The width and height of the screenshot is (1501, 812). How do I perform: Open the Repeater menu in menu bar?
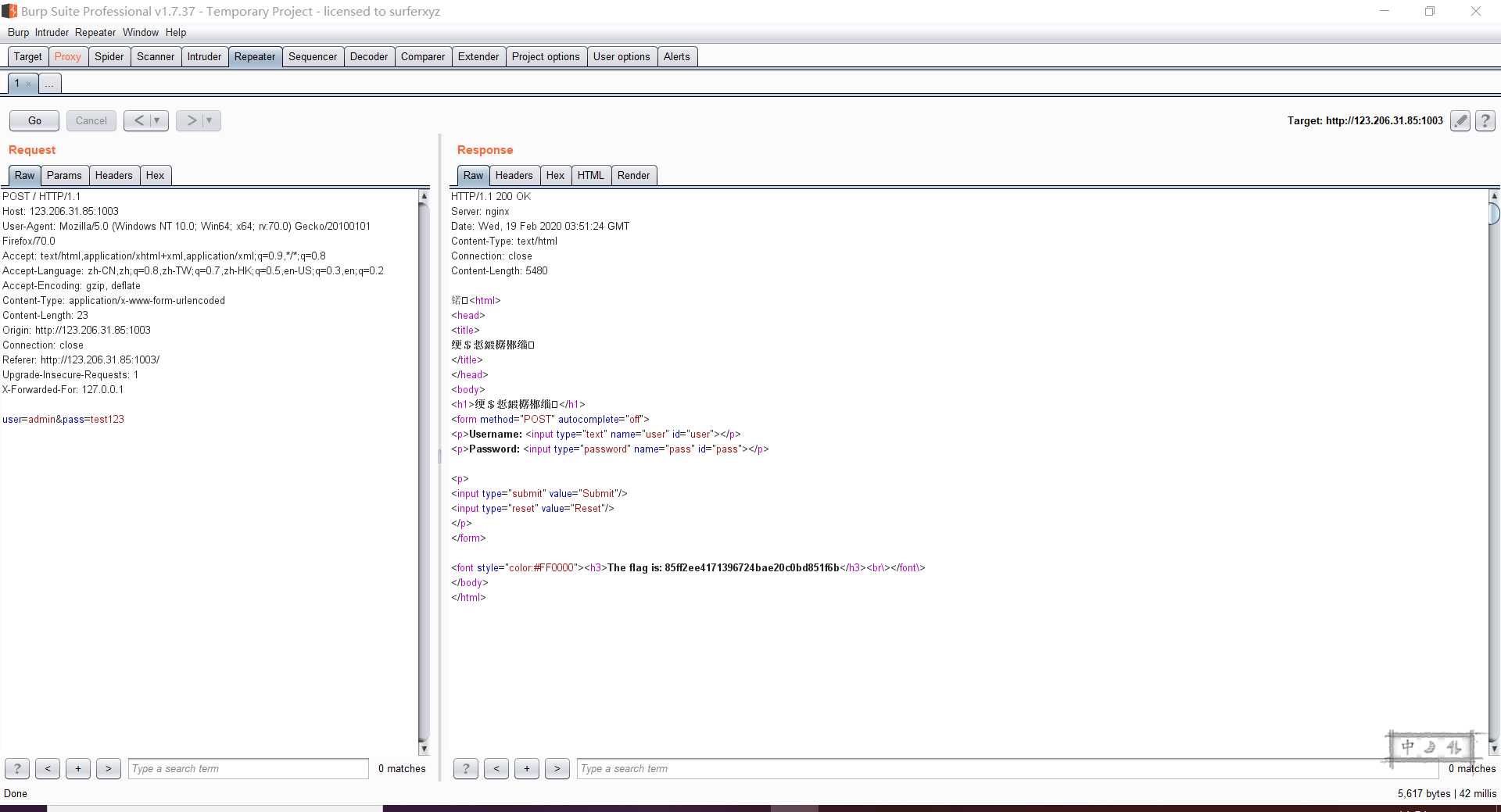95,32
